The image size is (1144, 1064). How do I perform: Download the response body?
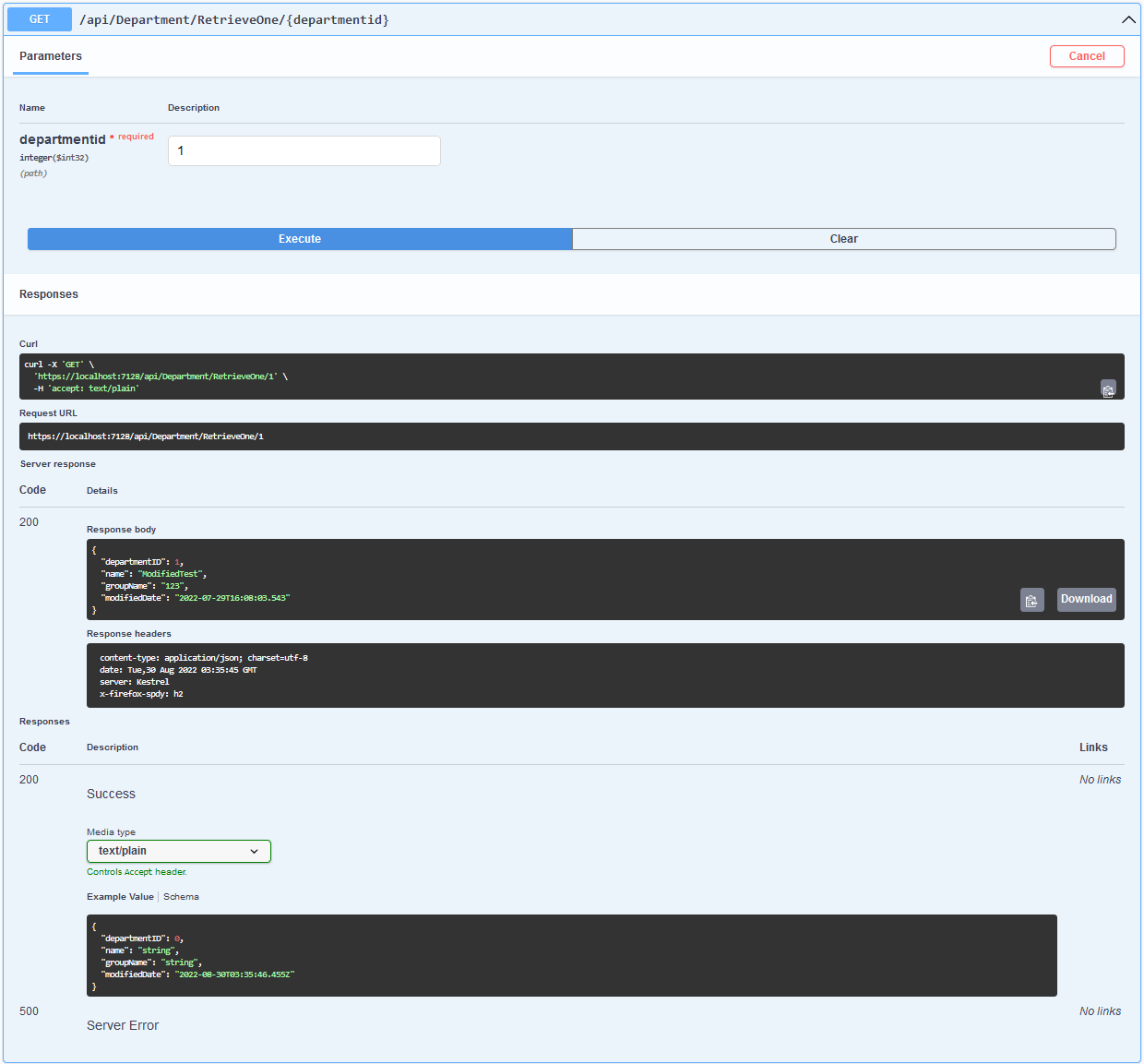(x=1086, y=600)
